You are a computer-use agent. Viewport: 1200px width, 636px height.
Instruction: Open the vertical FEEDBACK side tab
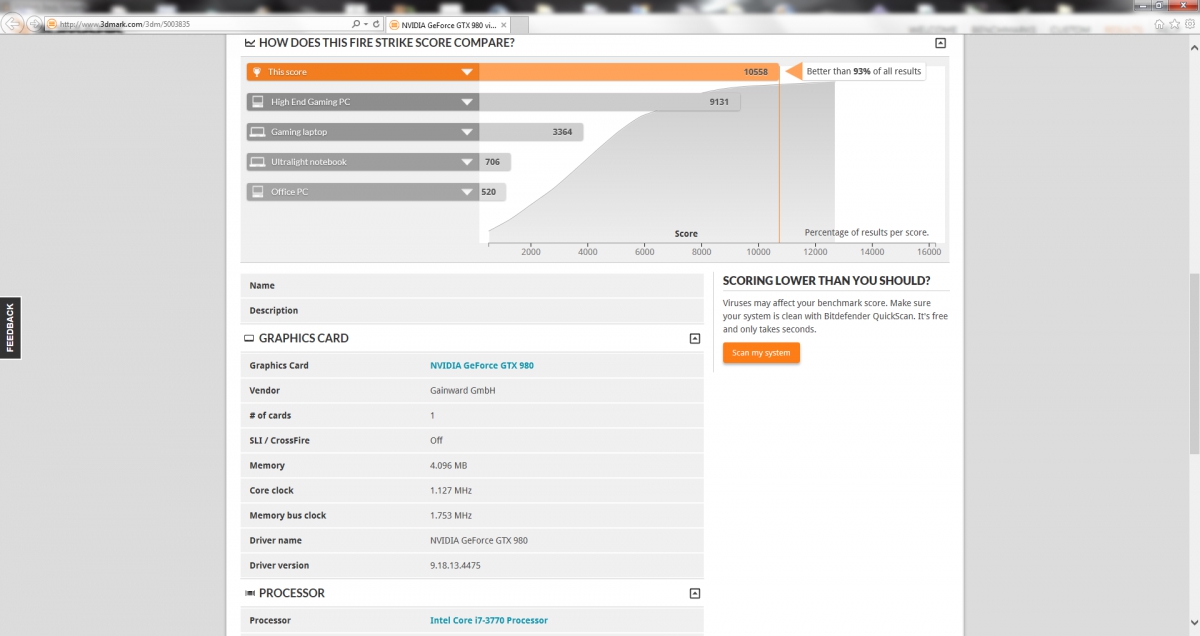coord(10,328)
